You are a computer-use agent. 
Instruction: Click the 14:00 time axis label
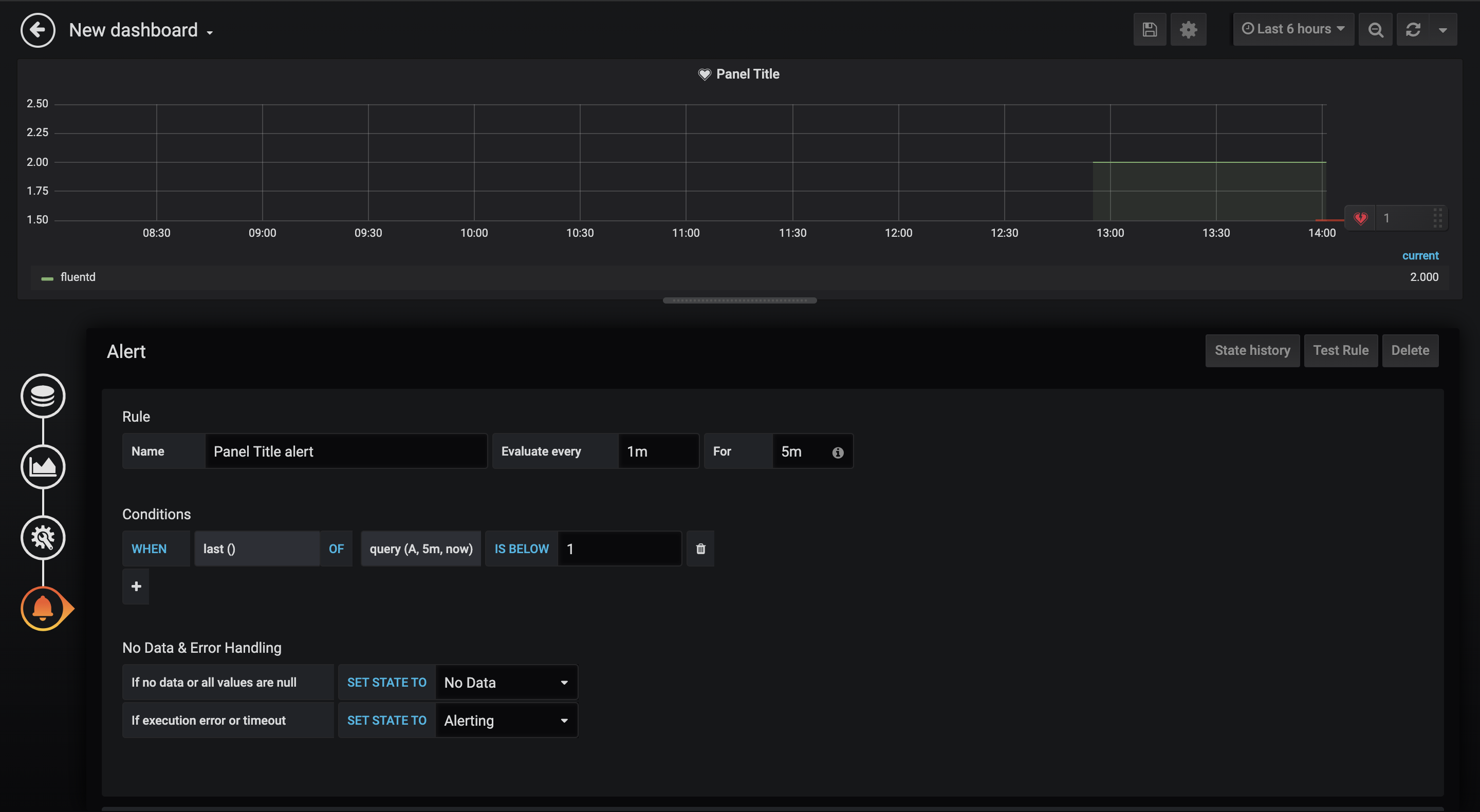(x=1321, y=233)
